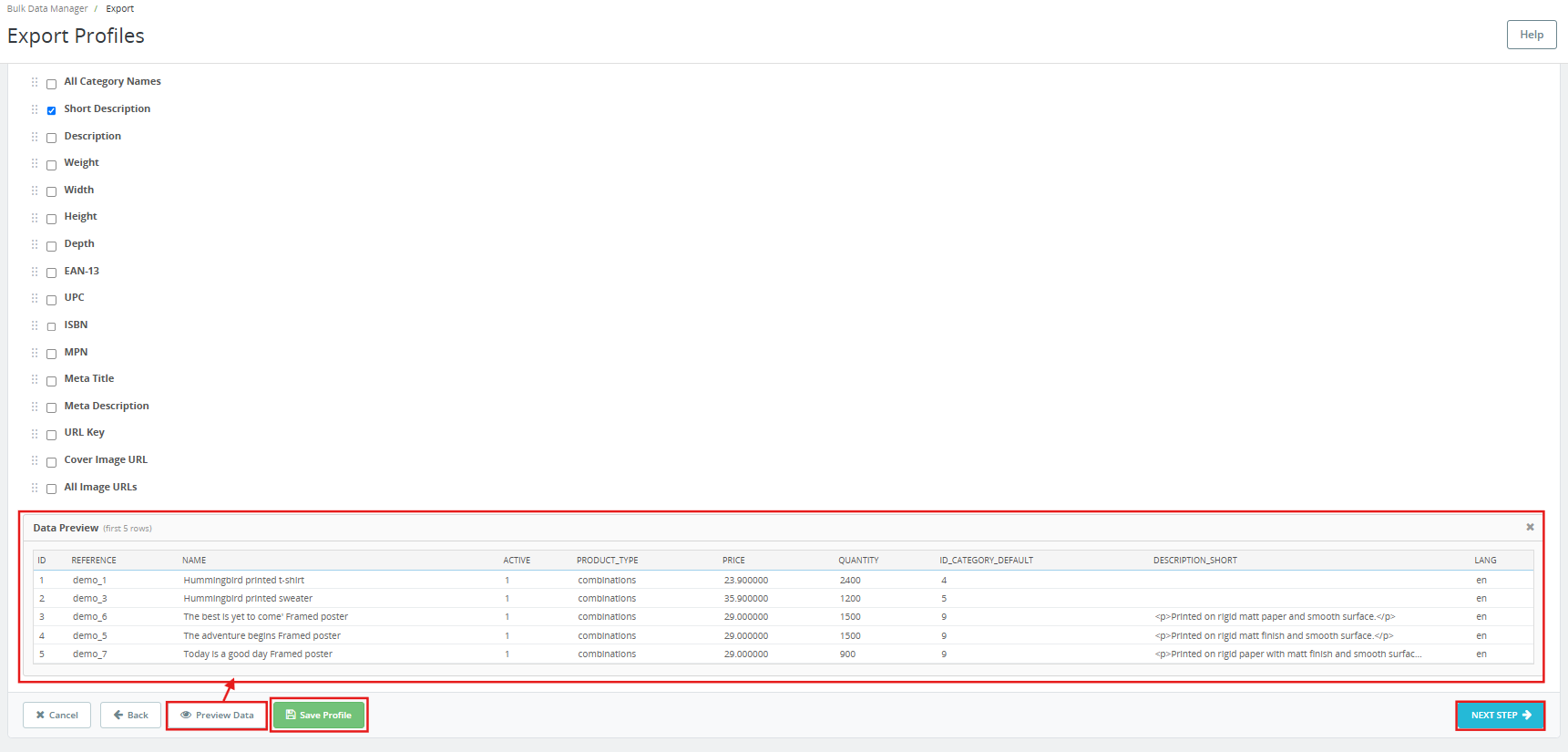Viewport: 1568px width, 752px height.
Task: Click the DESCRIPTION_SHORT column header
Action: [x=1195, y=561]
